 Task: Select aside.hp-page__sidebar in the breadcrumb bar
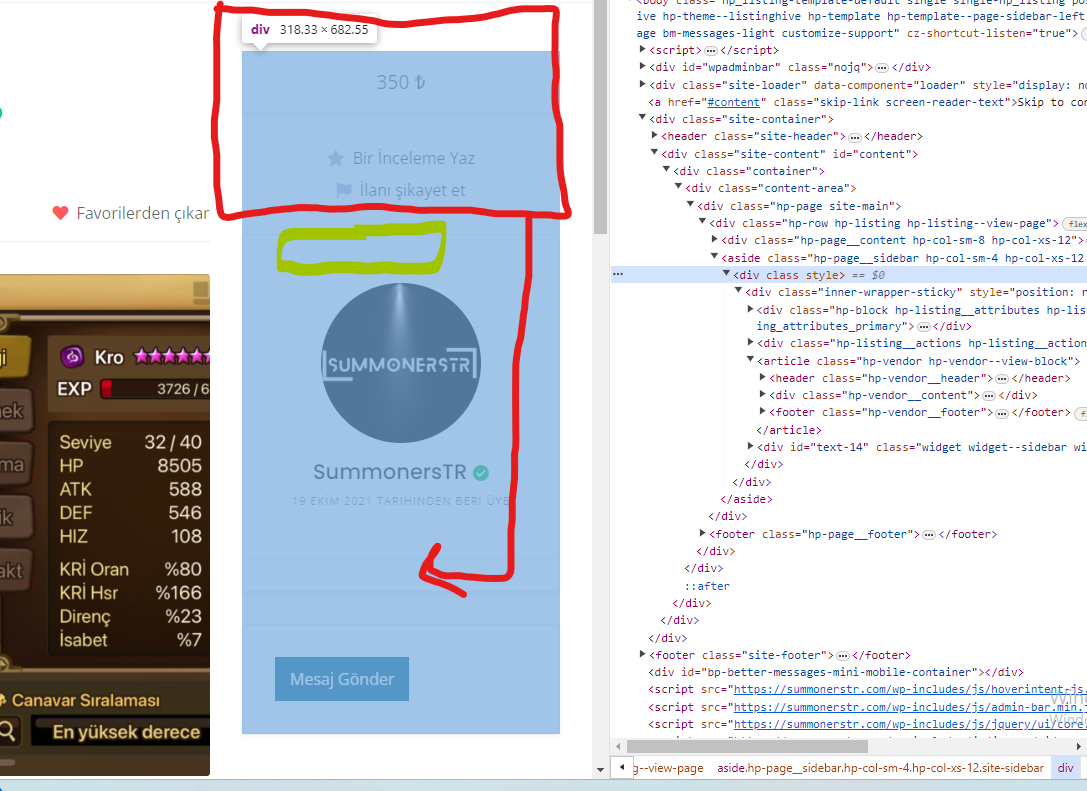click(x=880, y=767)
